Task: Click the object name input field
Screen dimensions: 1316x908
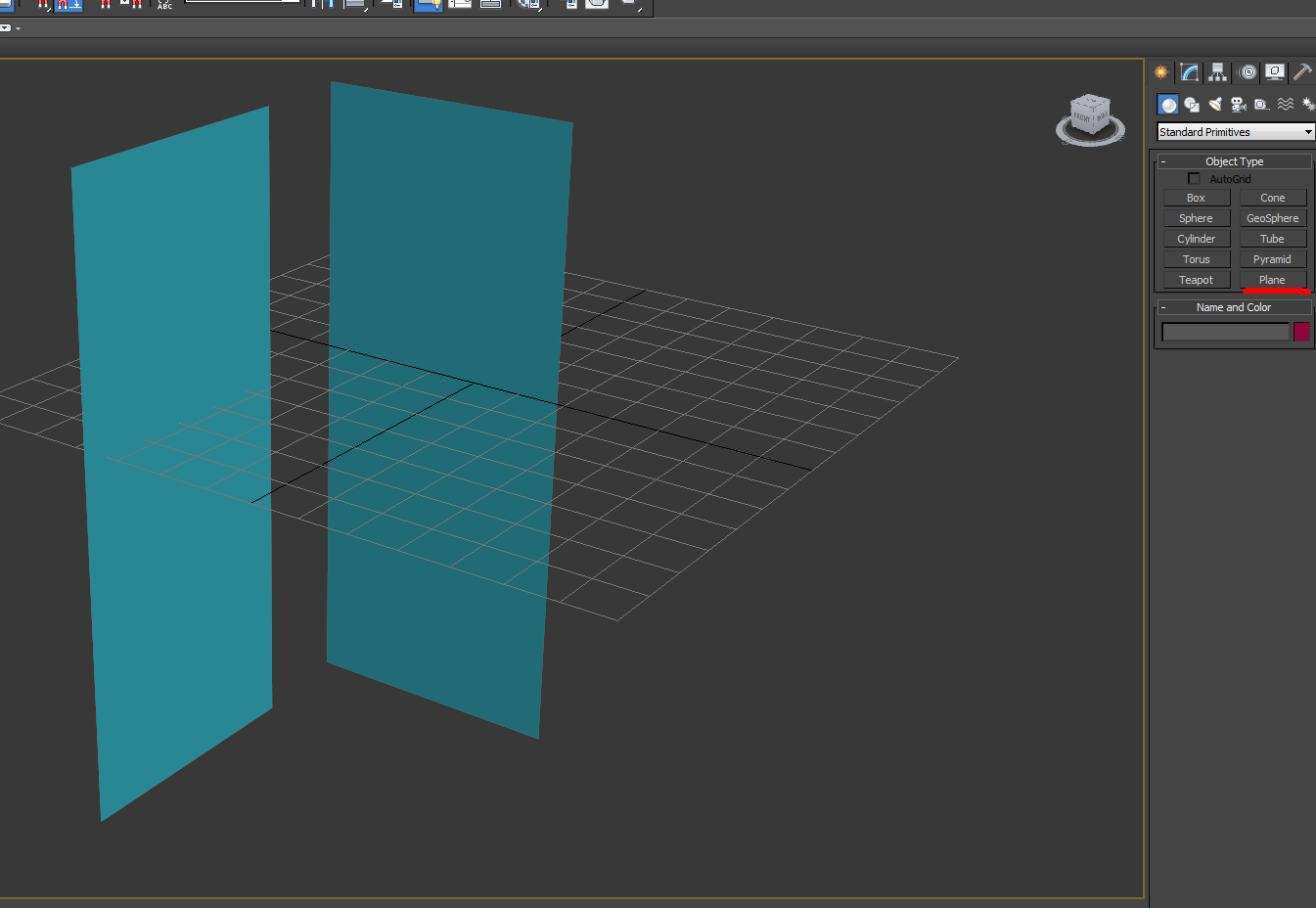Action: [1225, 333]
